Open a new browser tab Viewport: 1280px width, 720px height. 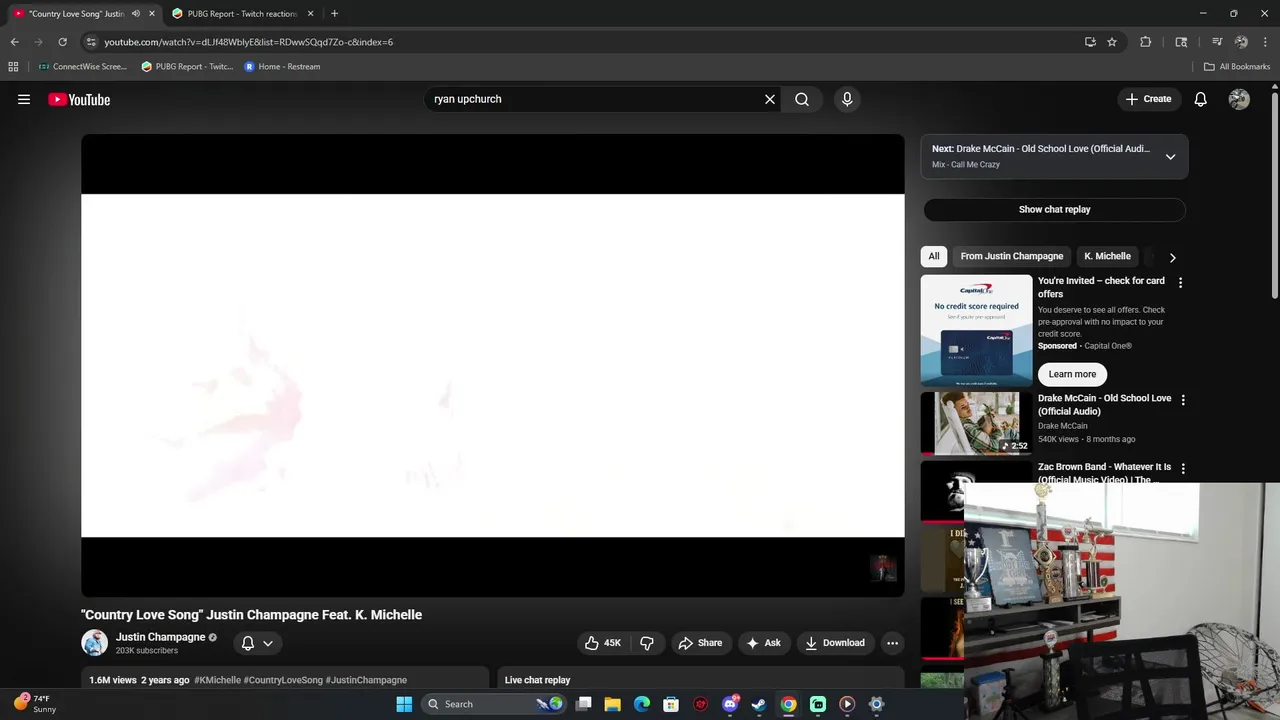pos(334,14)
